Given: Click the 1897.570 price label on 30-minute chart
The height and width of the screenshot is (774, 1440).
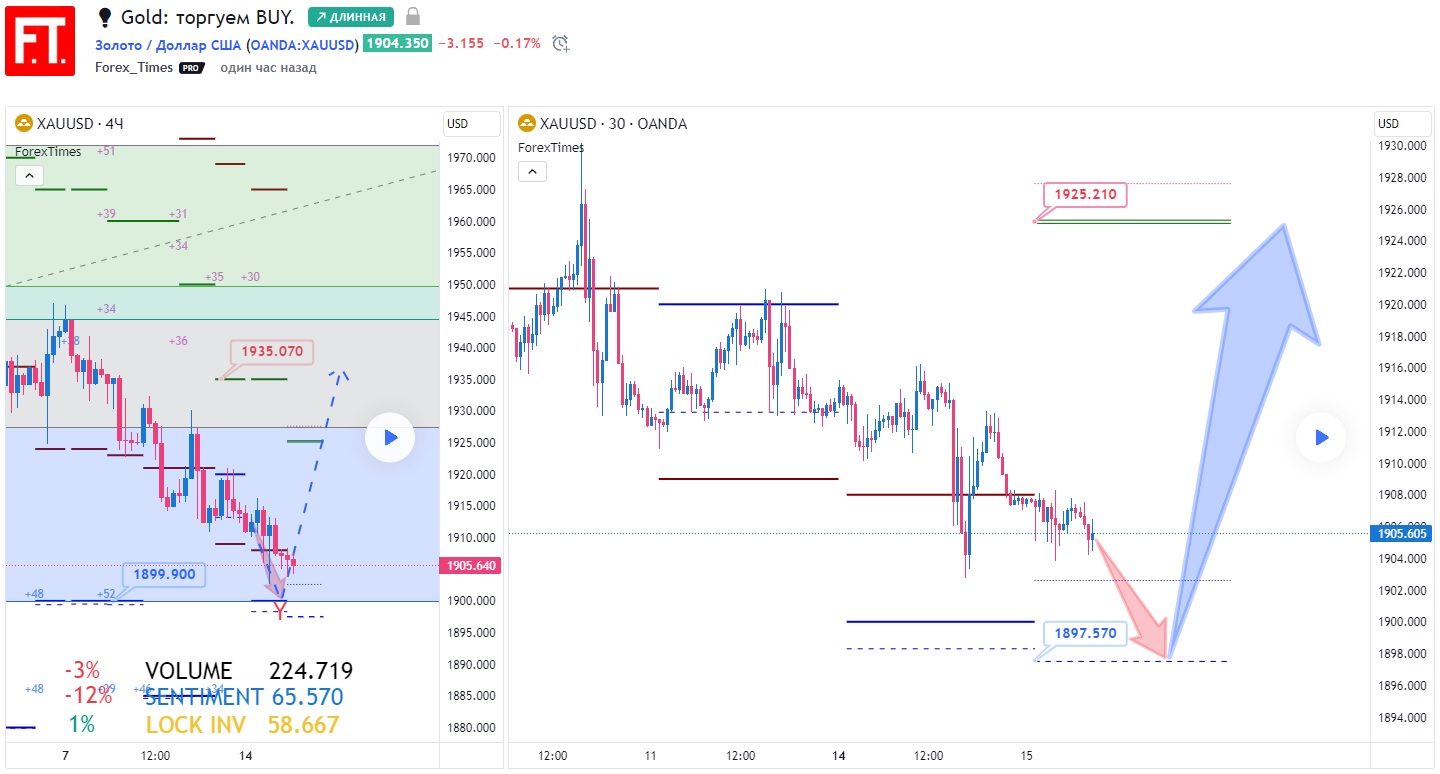Looking at the screenshot, I should [x=1083, y=632].
